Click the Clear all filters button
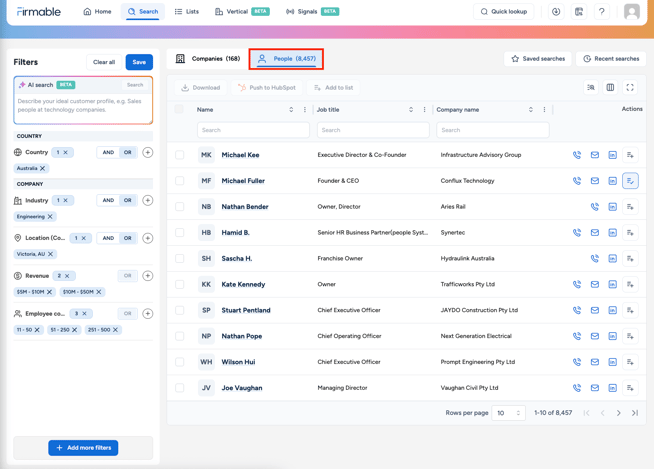The height and width of the screenshot is (469, 654). pyautogui.click(x=104, y=62)
